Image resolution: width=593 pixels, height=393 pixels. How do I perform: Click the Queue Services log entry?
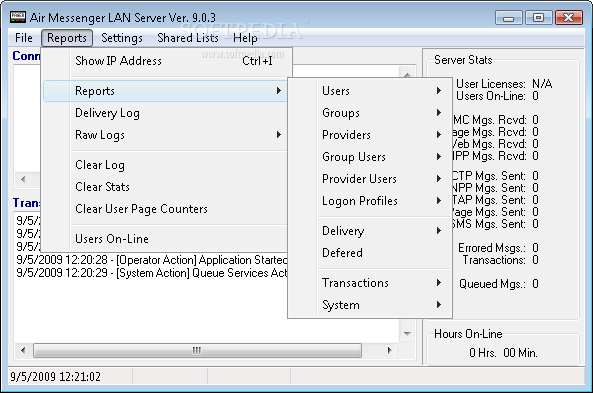152,273
